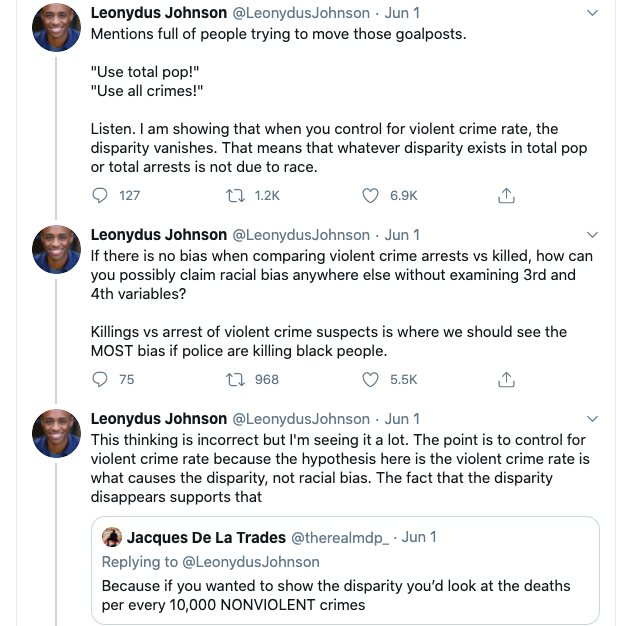639x626 pixels.
Task: Reply to the 'move those goalposts' tweet
Action: pos(100,196)
